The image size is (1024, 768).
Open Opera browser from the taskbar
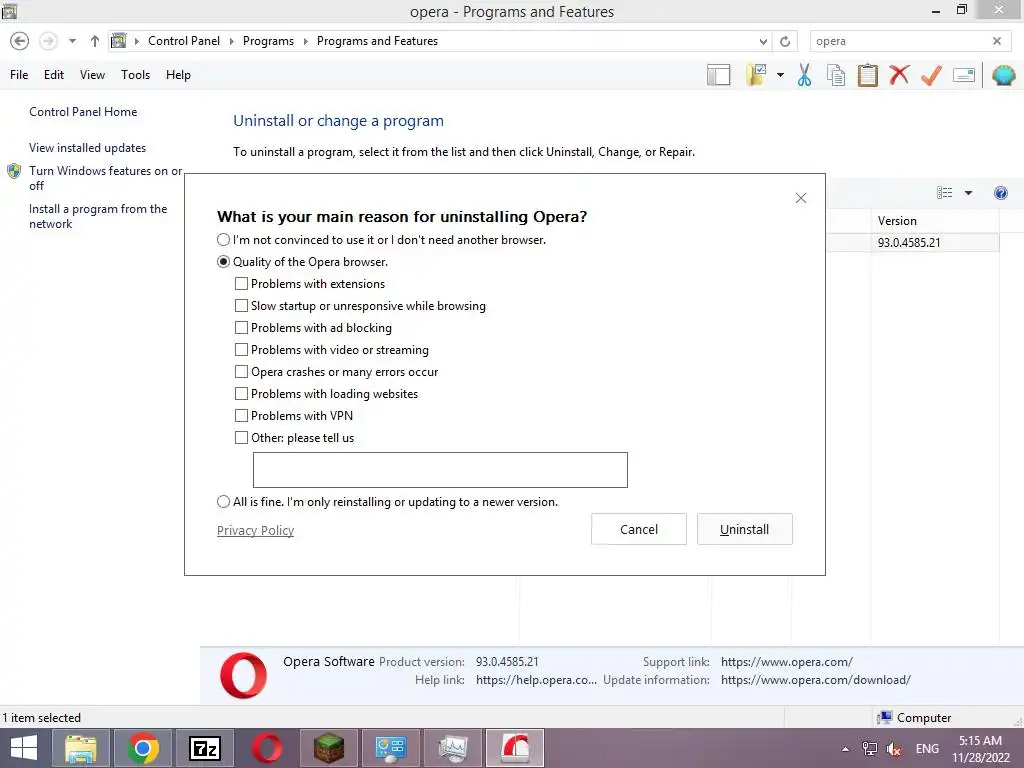pos(266,748)
